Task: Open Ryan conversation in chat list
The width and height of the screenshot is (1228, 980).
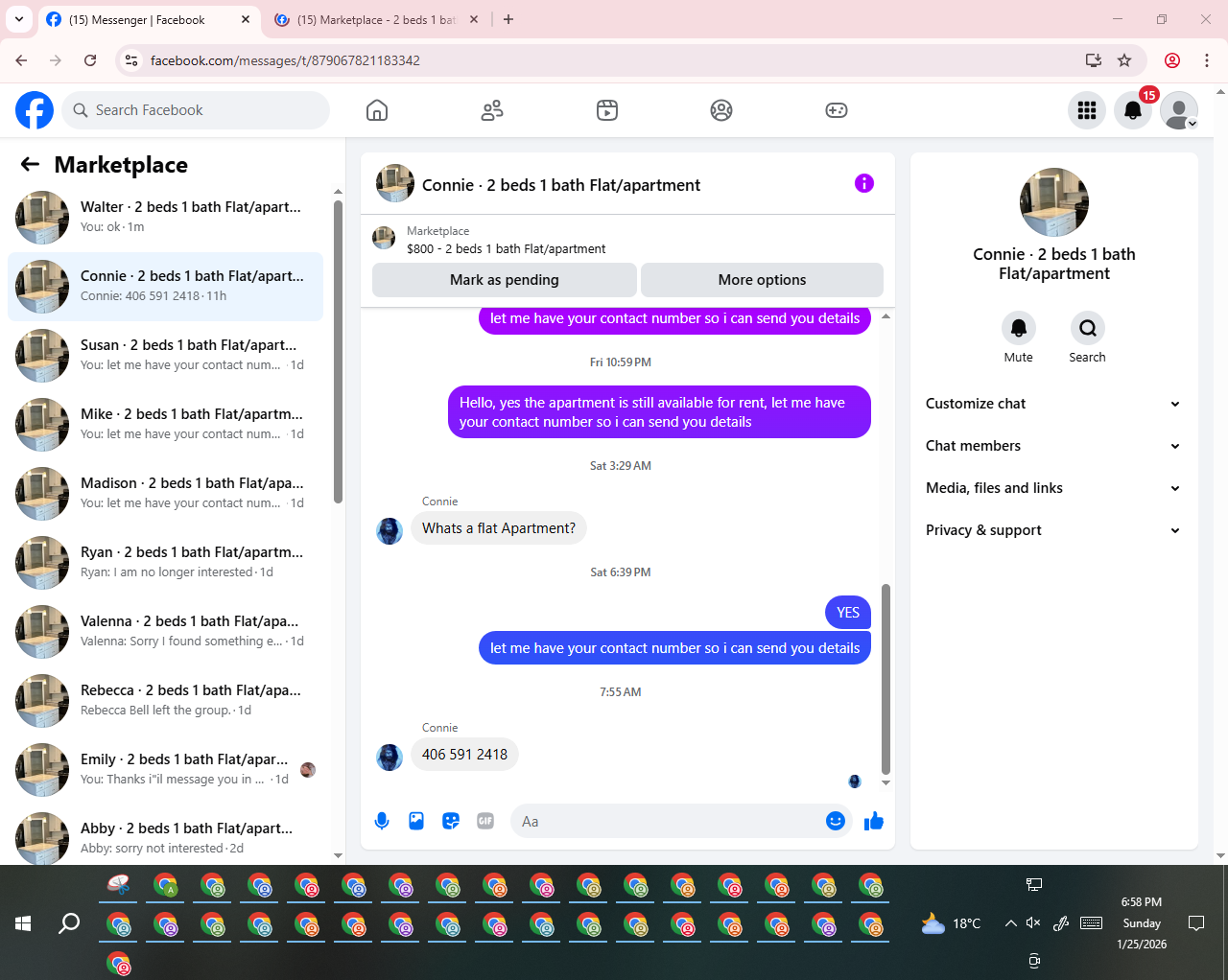Action: pyautogui.click(x=165, y=563)
